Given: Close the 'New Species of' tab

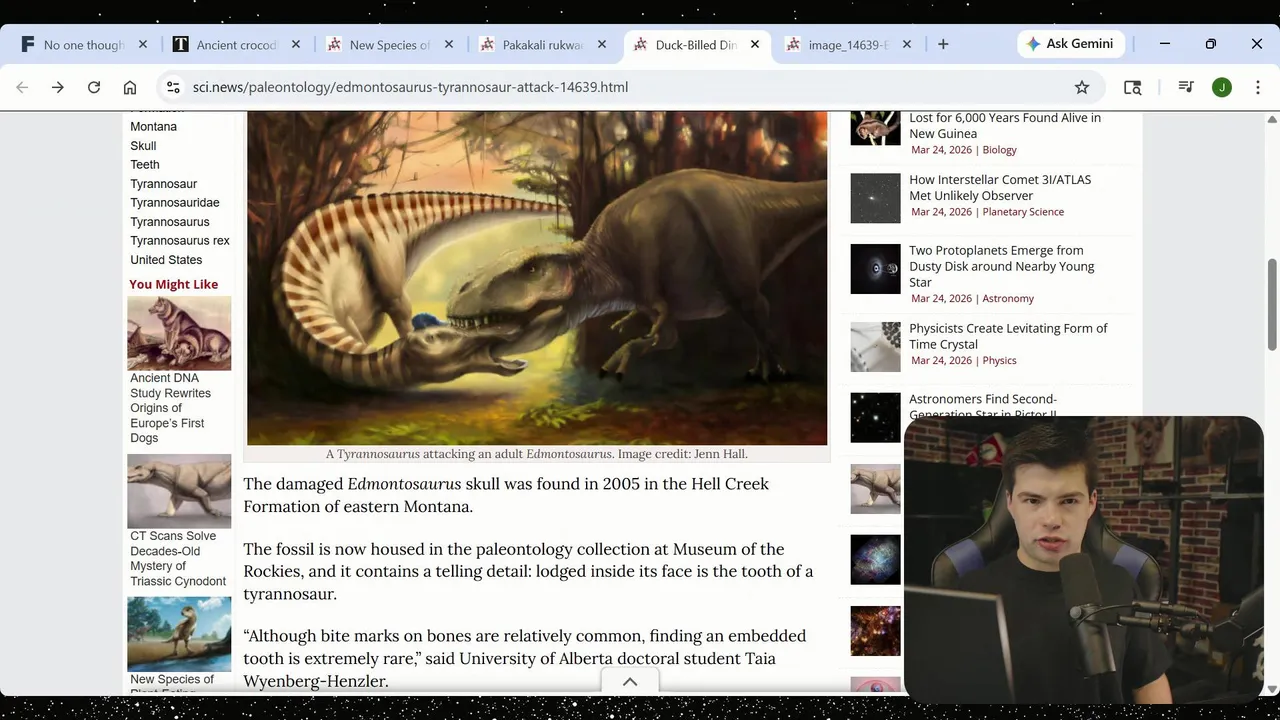Looking at the screenshot, I should (x=449, y=44).
